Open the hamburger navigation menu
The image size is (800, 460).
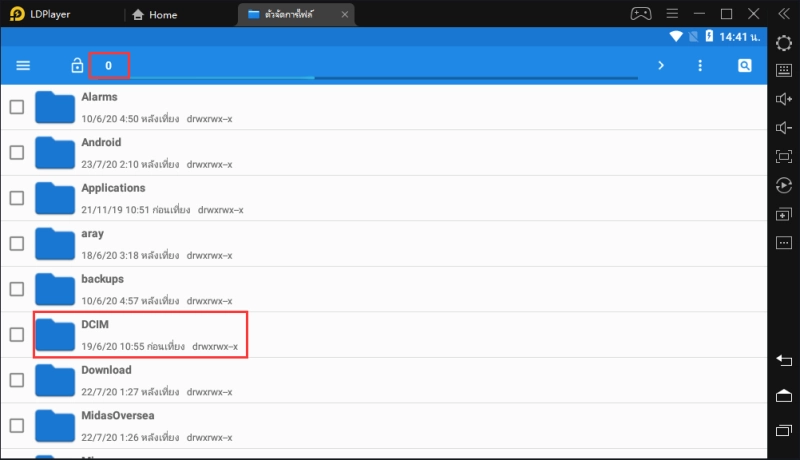pyautogui.click(x=23, y=66)
